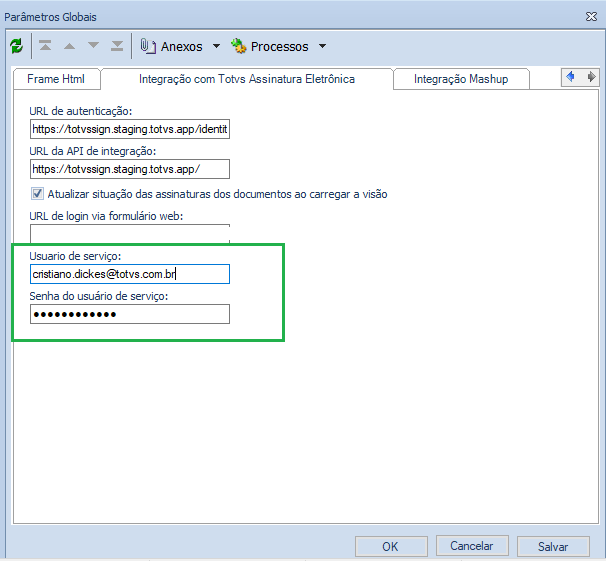
Task: Click the Senha do usuário de serviço field
Action: click(x=130, y=314)
